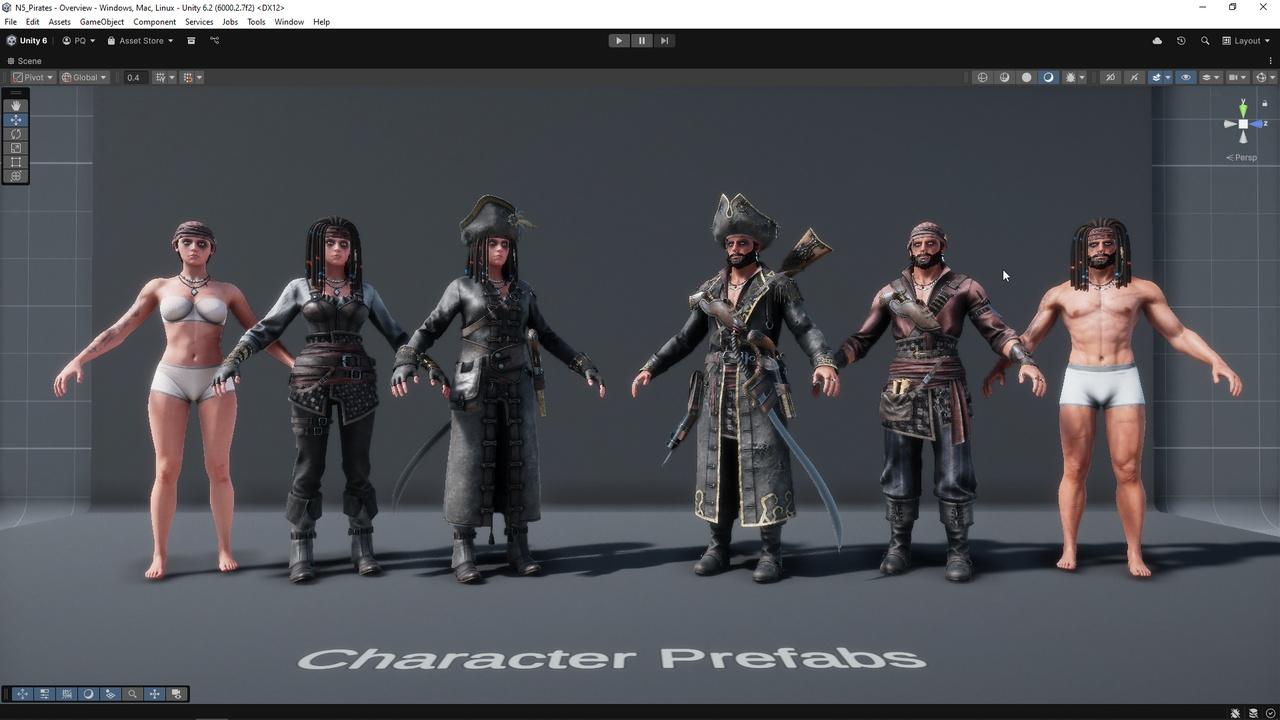Select the Rect transform tool
Image resolution: width=1280 pixels, height=720 pixels.
pyautogui.click(x=16, y=162)
